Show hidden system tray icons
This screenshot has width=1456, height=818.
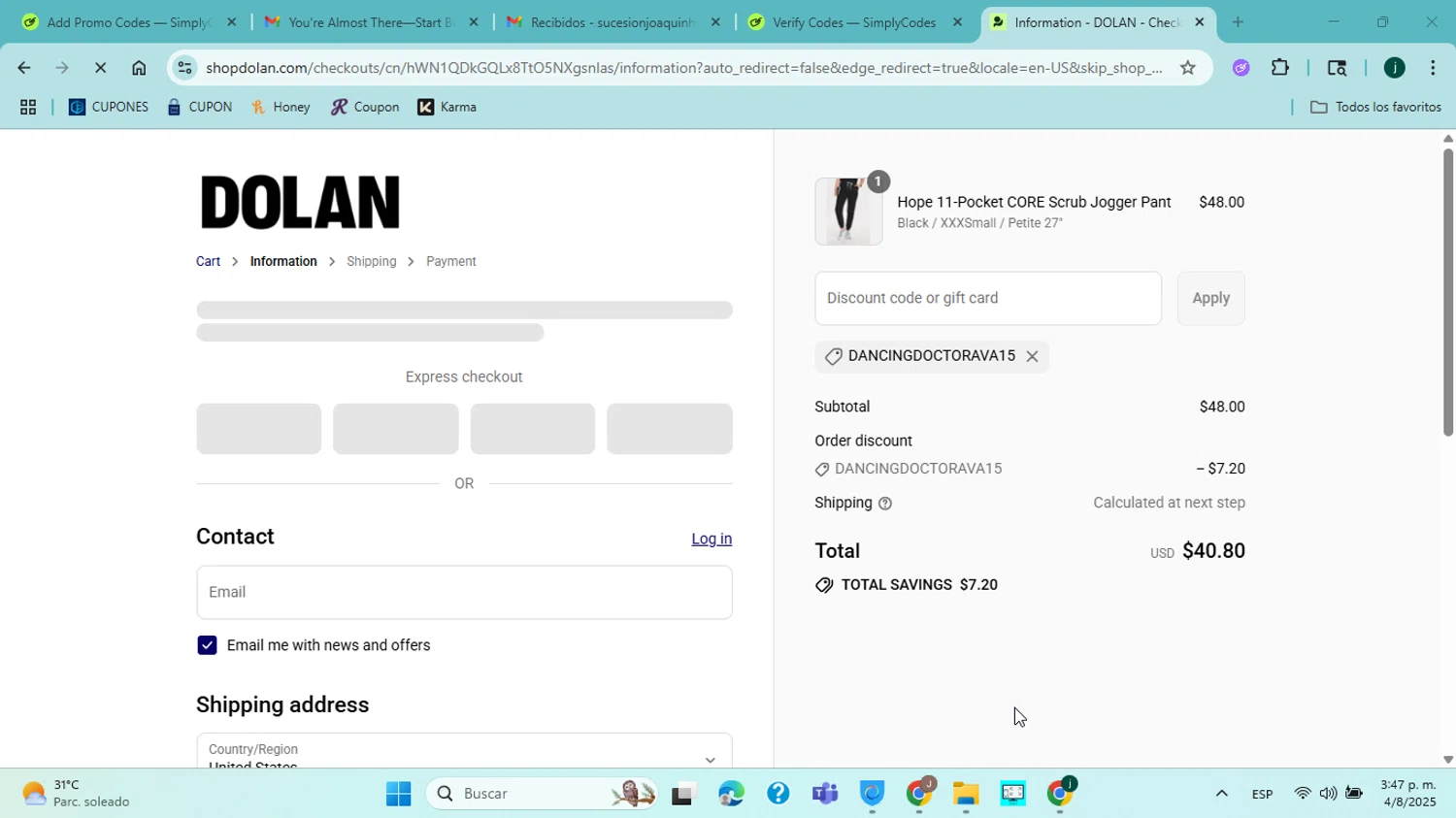pos(1221,794)
